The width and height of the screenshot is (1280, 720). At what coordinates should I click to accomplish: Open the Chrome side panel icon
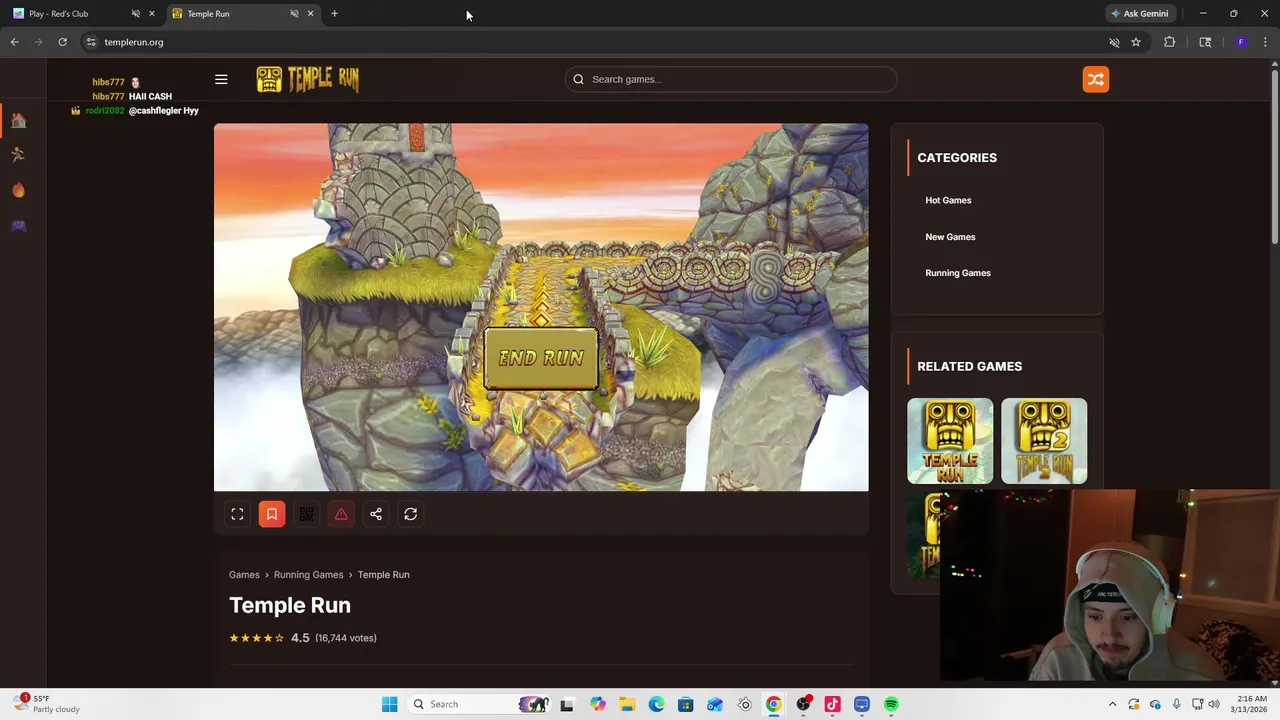pos(1205,42)
